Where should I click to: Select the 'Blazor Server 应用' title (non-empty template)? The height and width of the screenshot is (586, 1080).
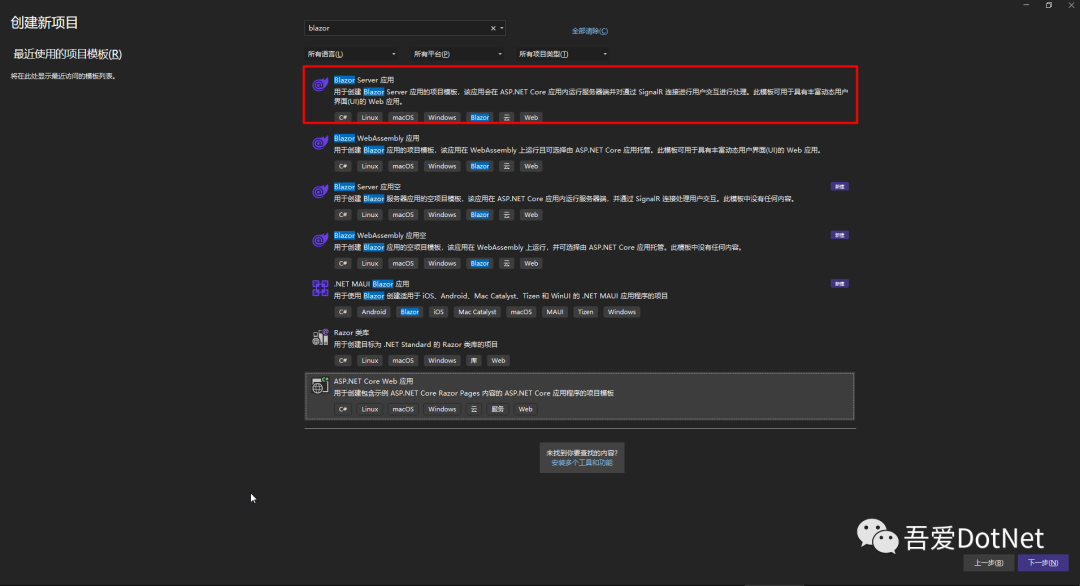(x=364, y=80)
